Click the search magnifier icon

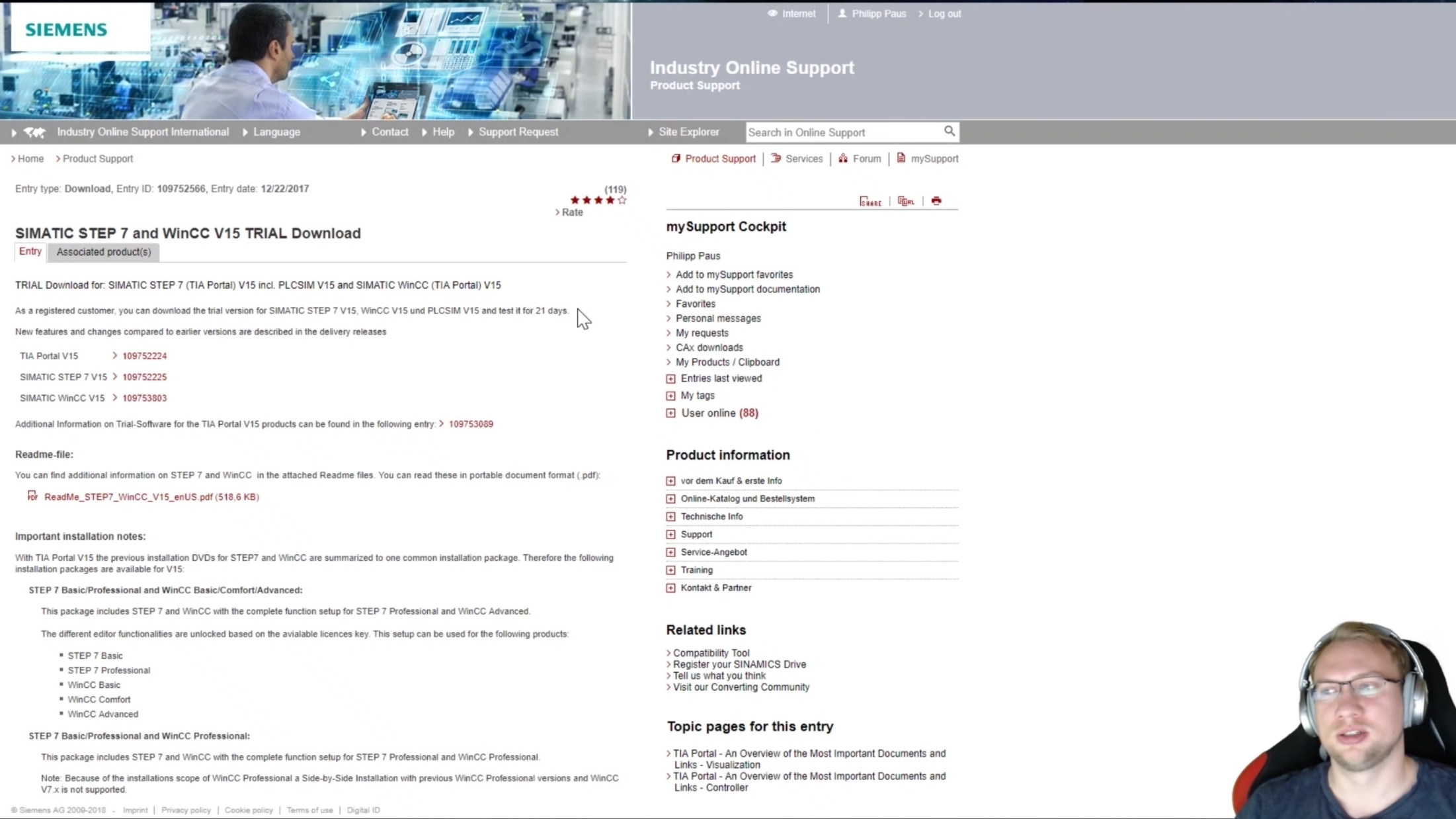click(949, 132)
